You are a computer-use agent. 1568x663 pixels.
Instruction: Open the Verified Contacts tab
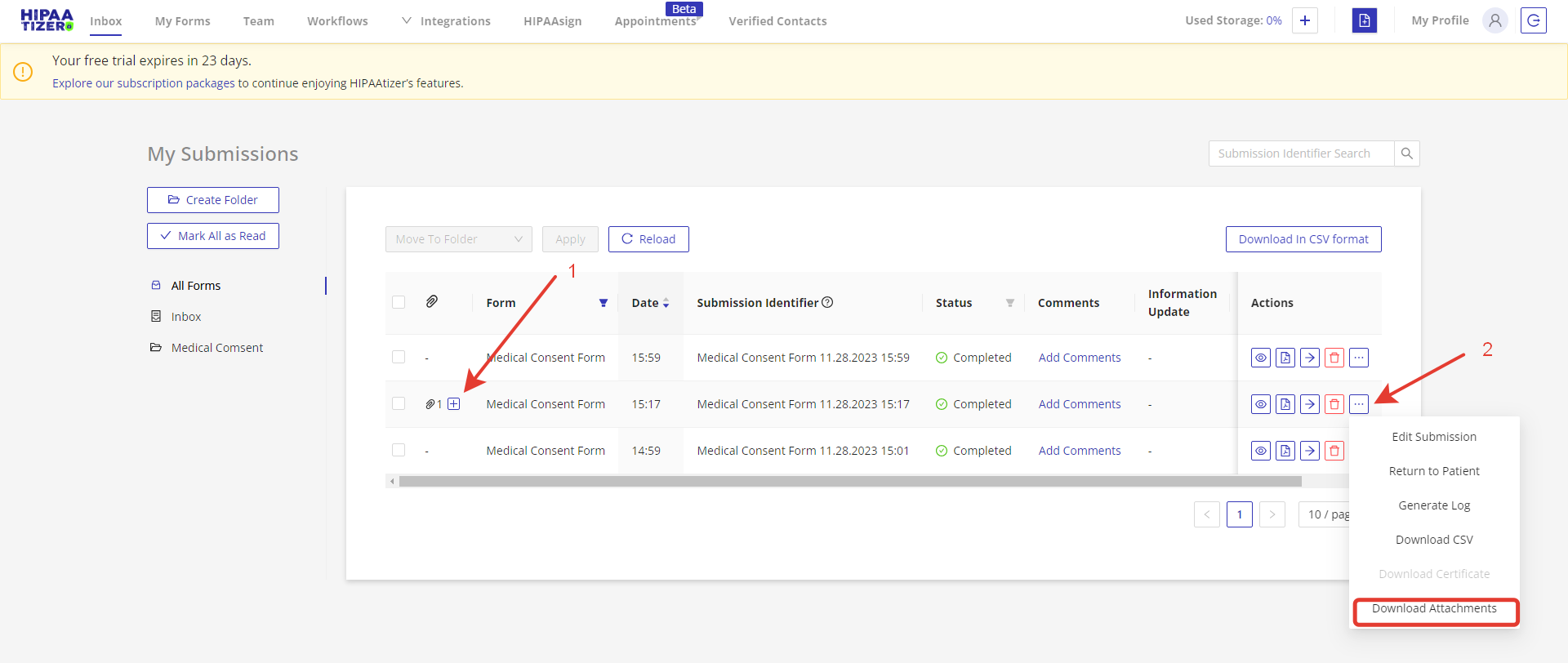click(777, 21)
